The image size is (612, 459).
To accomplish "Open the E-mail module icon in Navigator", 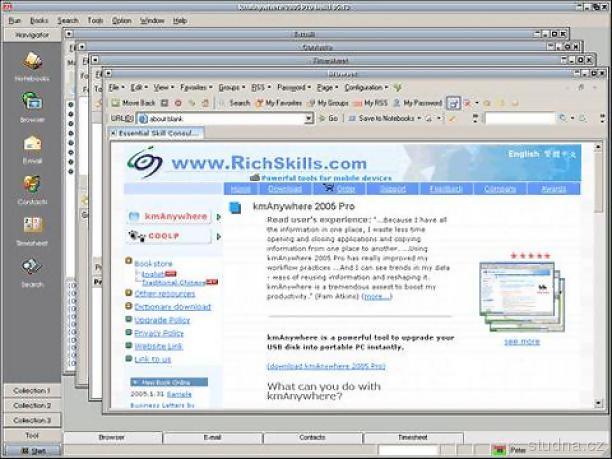I will (x=32, y=149).
